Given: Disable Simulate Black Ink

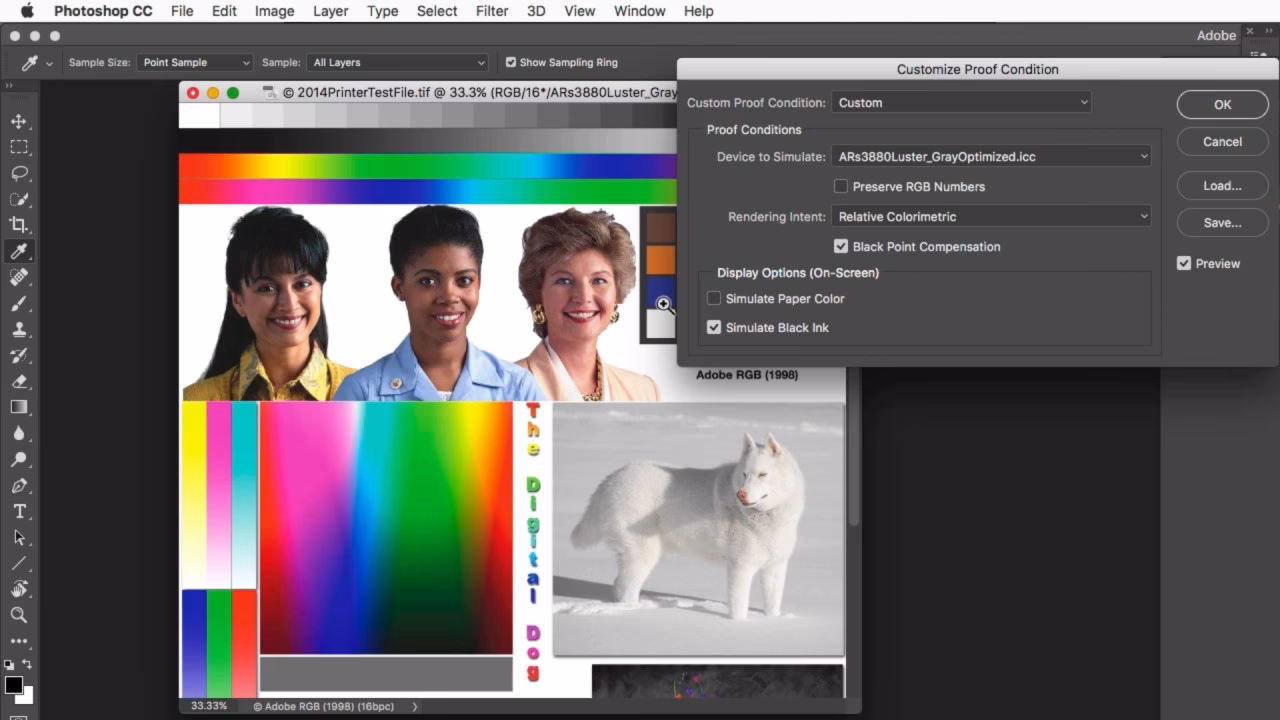Looking at the screenshot, I should pos(714,327).
